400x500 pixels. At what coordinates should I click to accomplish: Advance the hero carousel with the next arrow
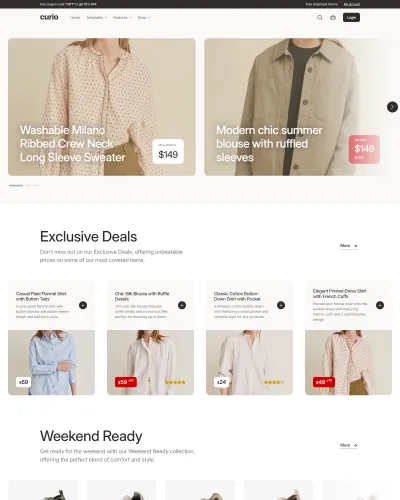392,107
